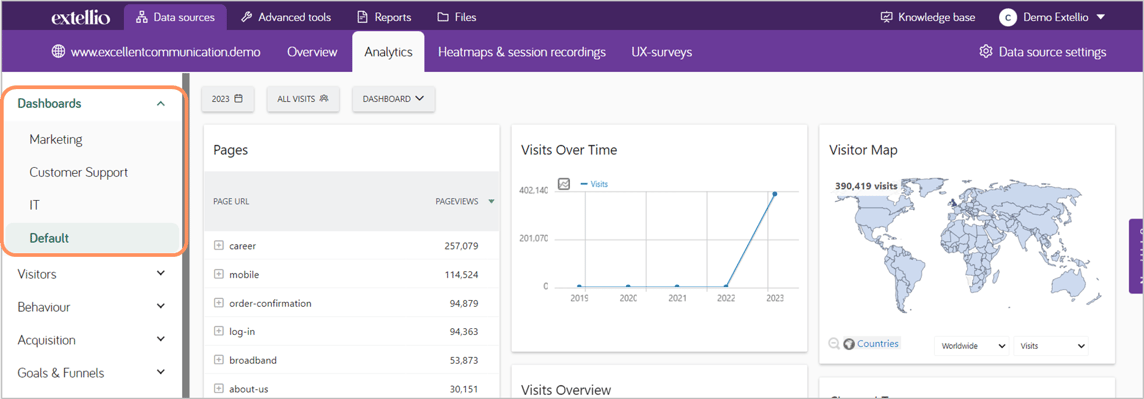Open the Reports menu tab

point(384,18)
